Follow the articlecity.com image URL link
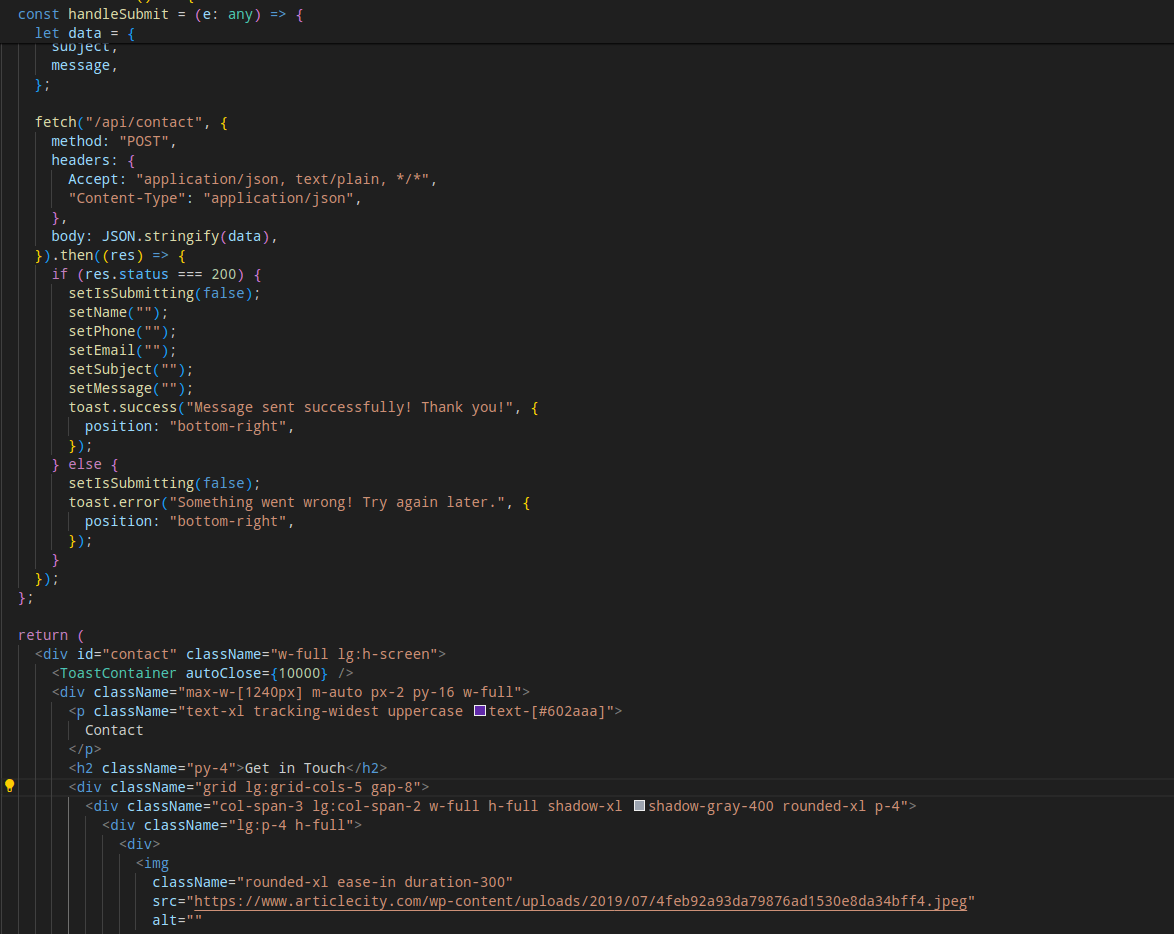 coord(580,901)
